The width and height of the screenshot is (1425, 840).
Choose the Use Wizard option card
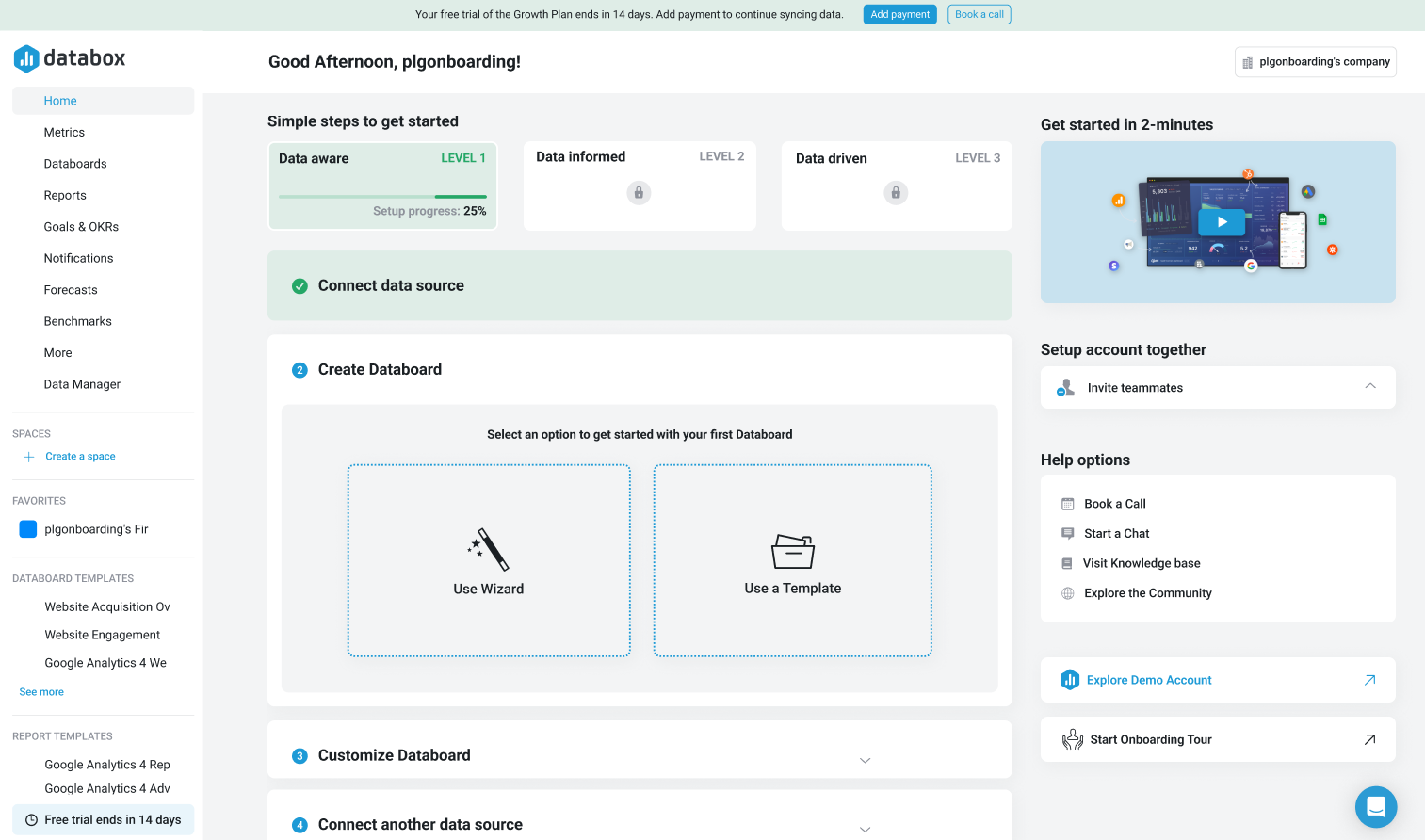coord(489,560)
